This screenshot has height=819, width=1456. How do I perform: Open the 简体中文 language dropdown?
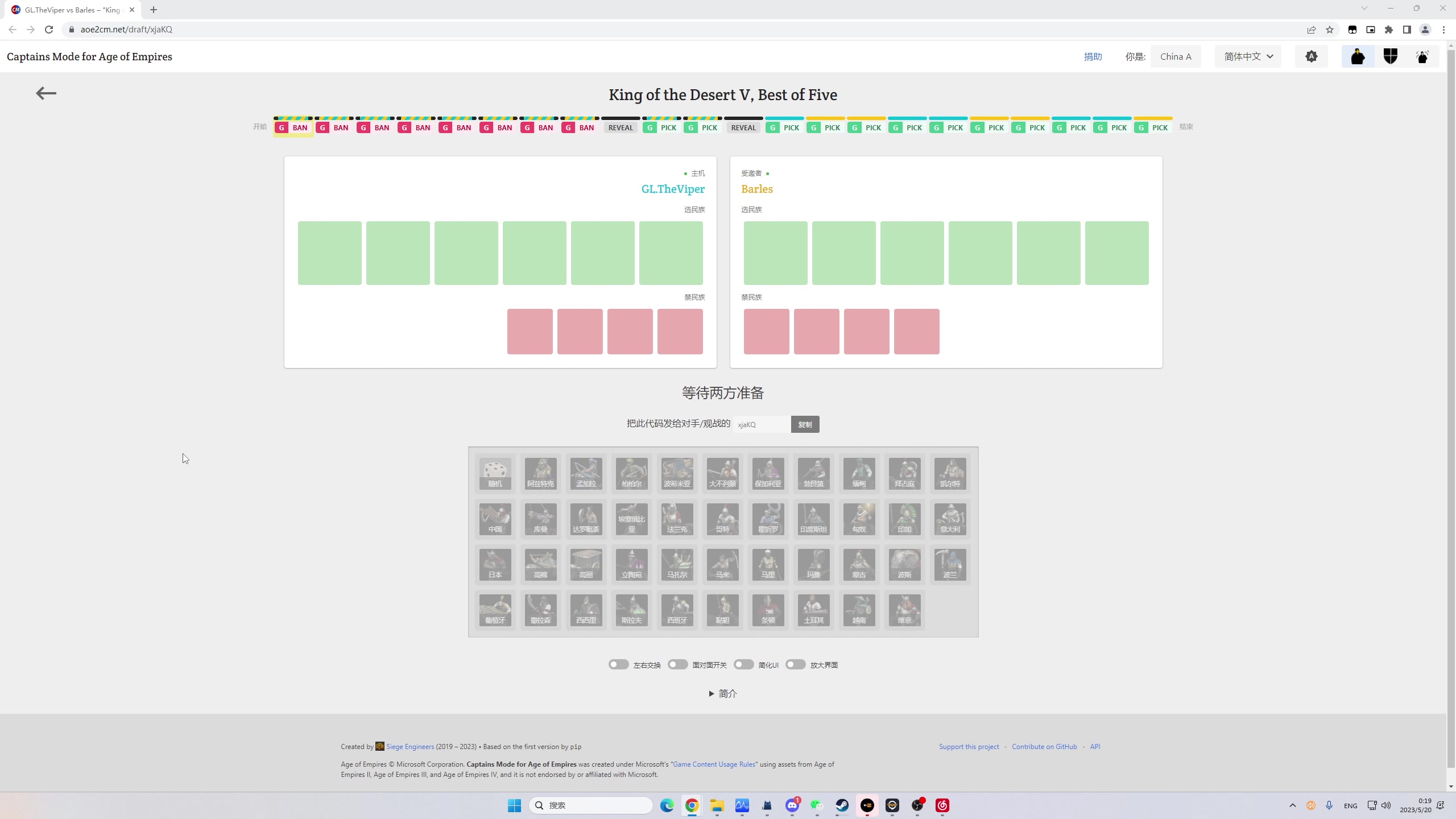pyautogui.click(x=1248, y=56)
